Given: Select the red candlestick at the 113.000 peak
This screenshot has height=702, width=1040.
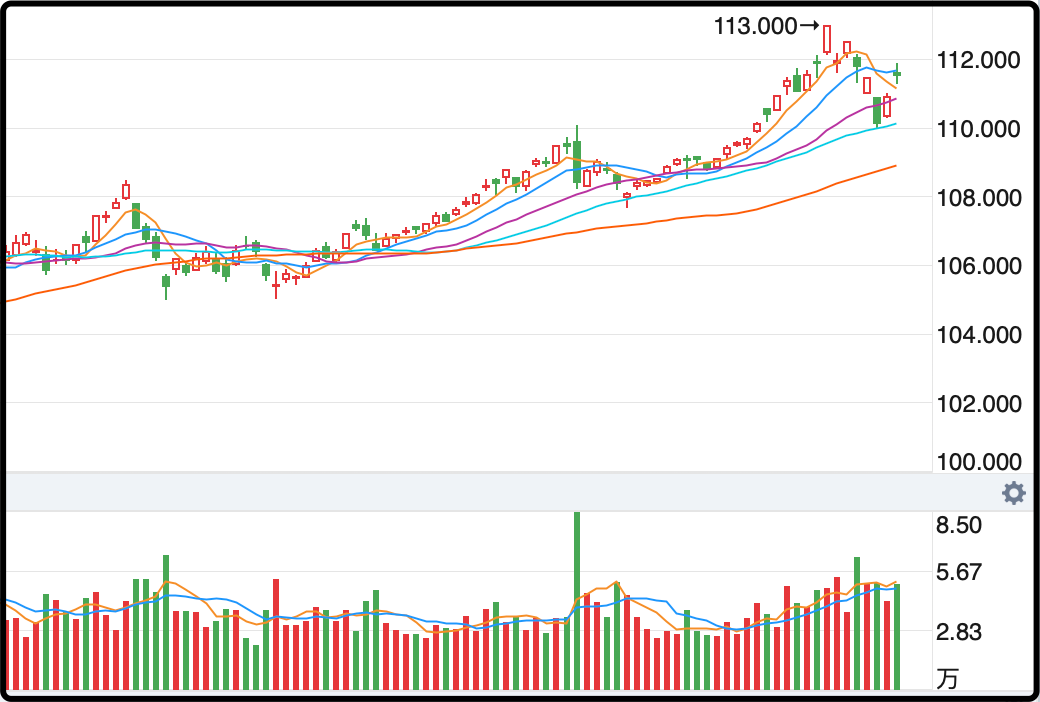Looking at the screenshot, I should 827,39.
